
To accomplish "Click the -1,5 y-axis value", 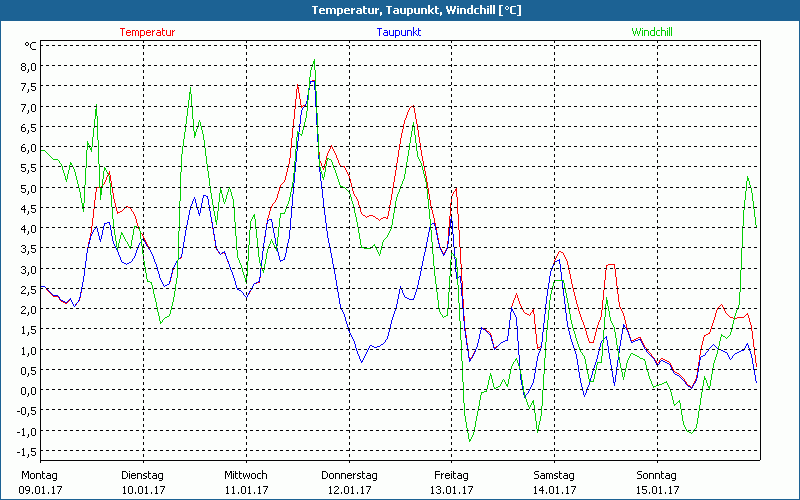I will point(27,451).
